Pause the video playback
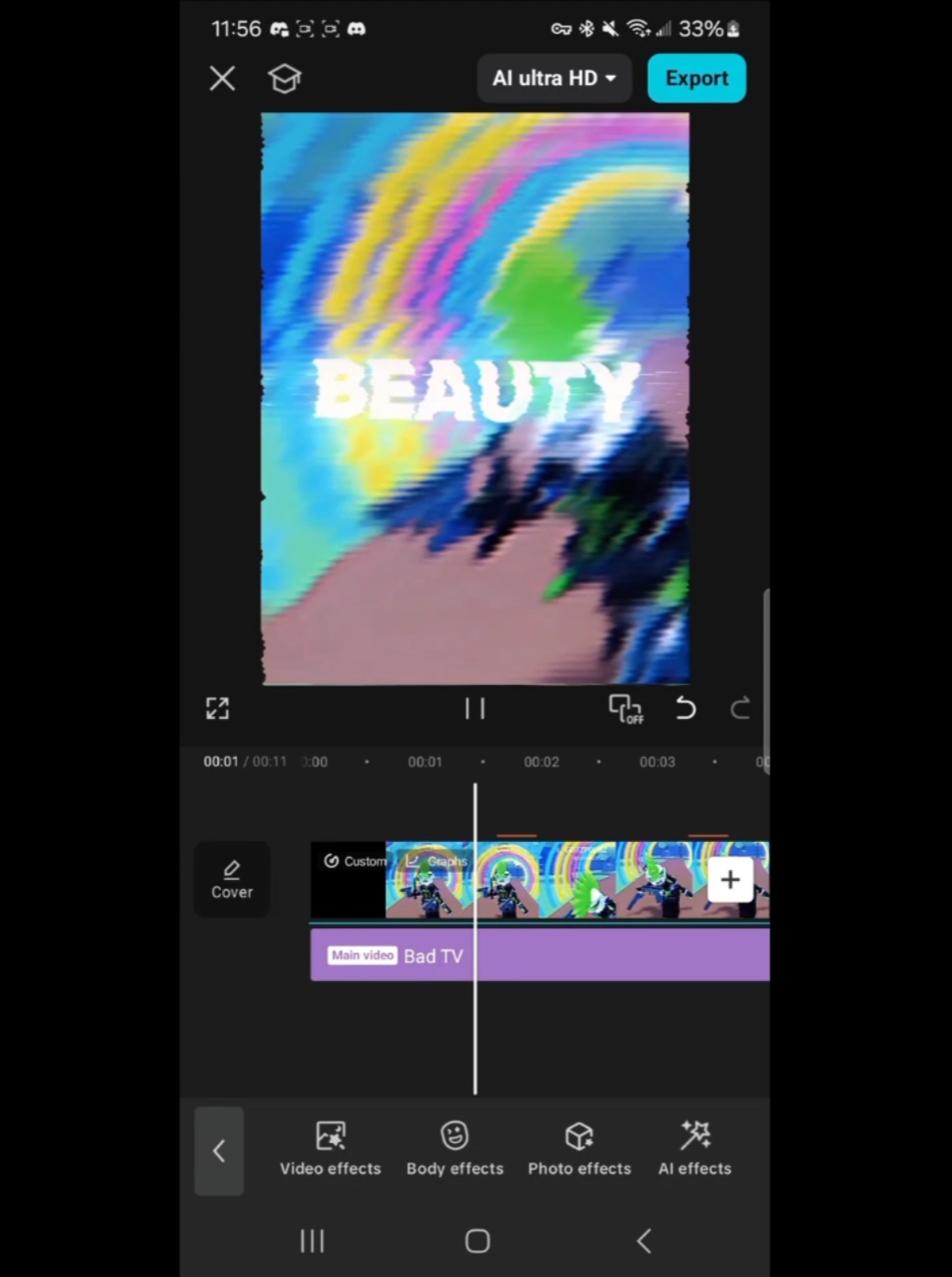This screenshot has width=952, height=1277. click(x=475, y=709)
